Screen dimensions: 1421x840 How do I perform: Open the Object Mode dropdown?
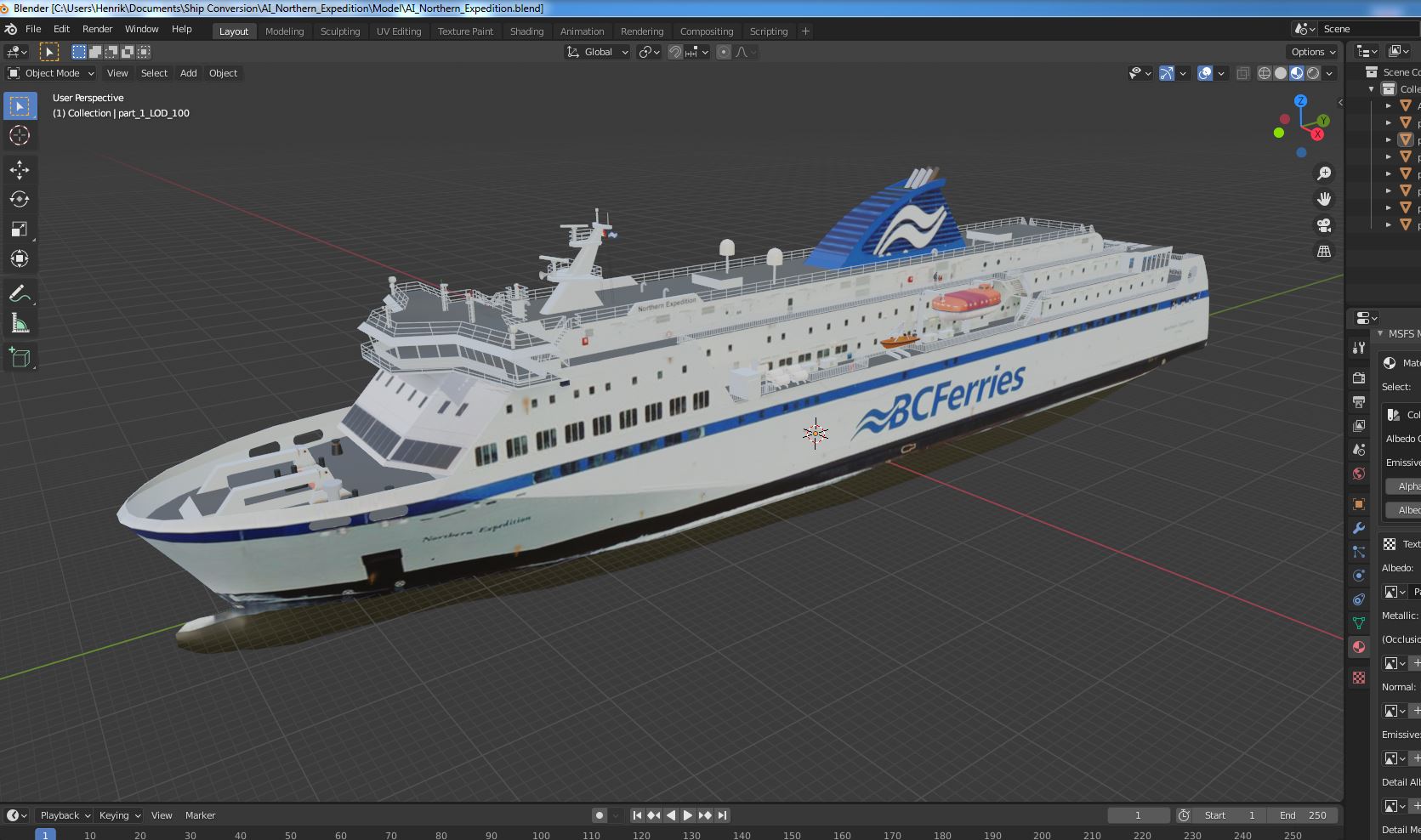pyautogui.click(x=51, y=73)
